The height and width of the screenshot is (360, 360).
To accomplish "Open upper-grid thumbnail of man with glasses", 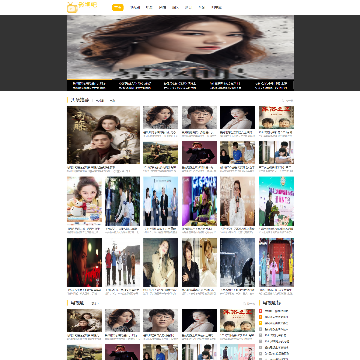I will [199, 117].
